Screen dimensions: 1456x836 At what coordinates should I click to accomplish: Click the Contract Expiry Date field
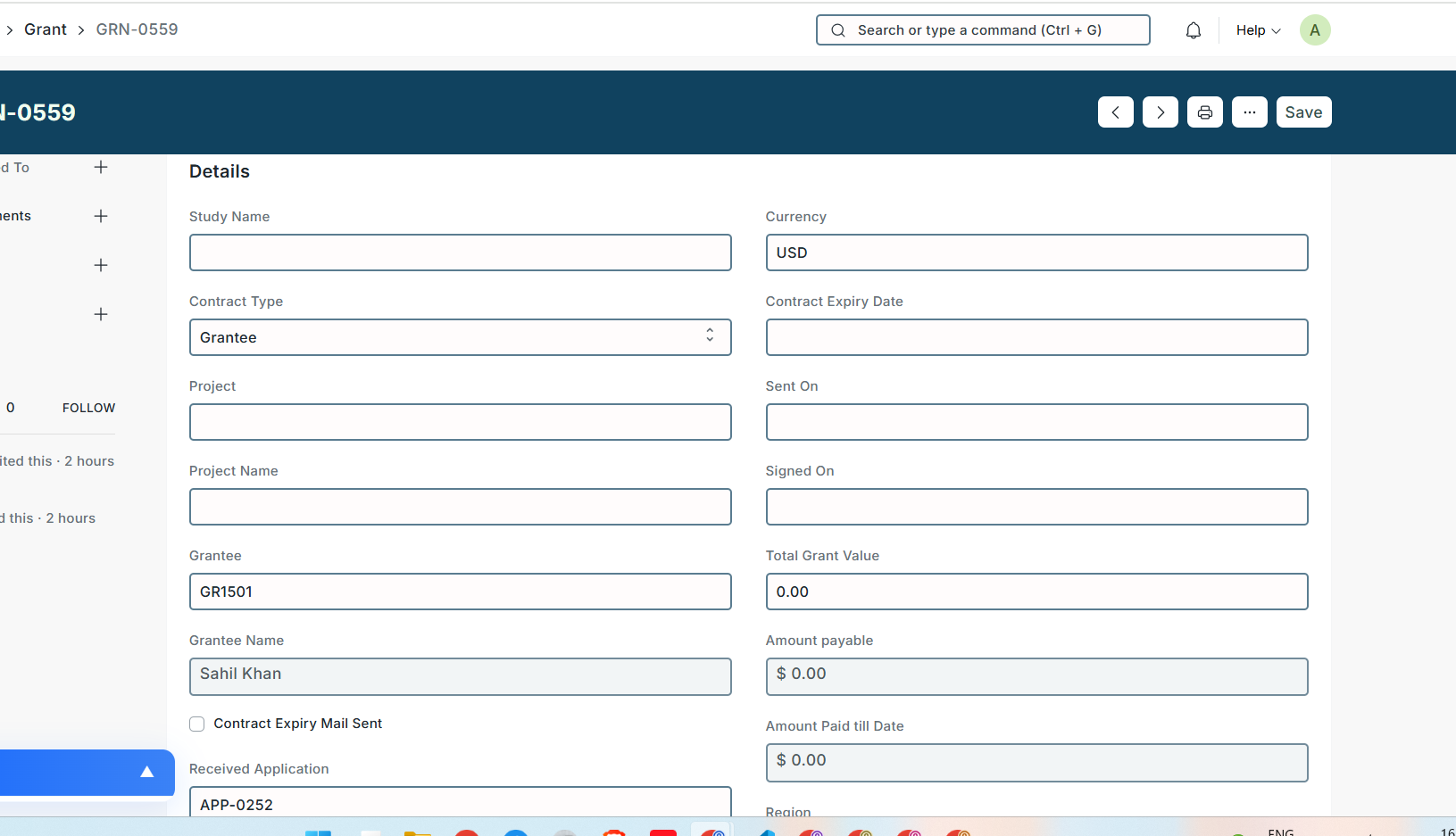[1036, 337]
